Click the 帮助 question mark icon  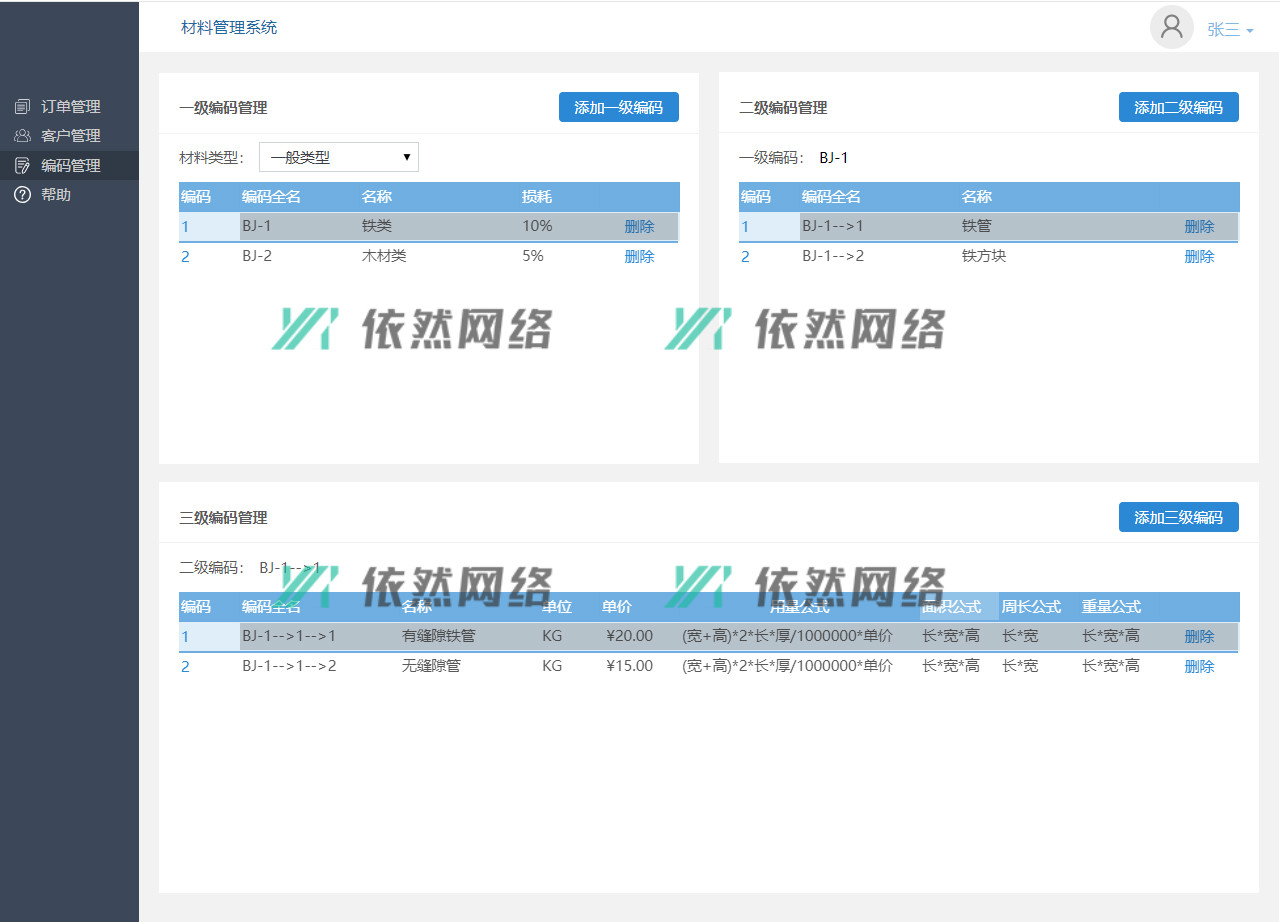[22, 195]
